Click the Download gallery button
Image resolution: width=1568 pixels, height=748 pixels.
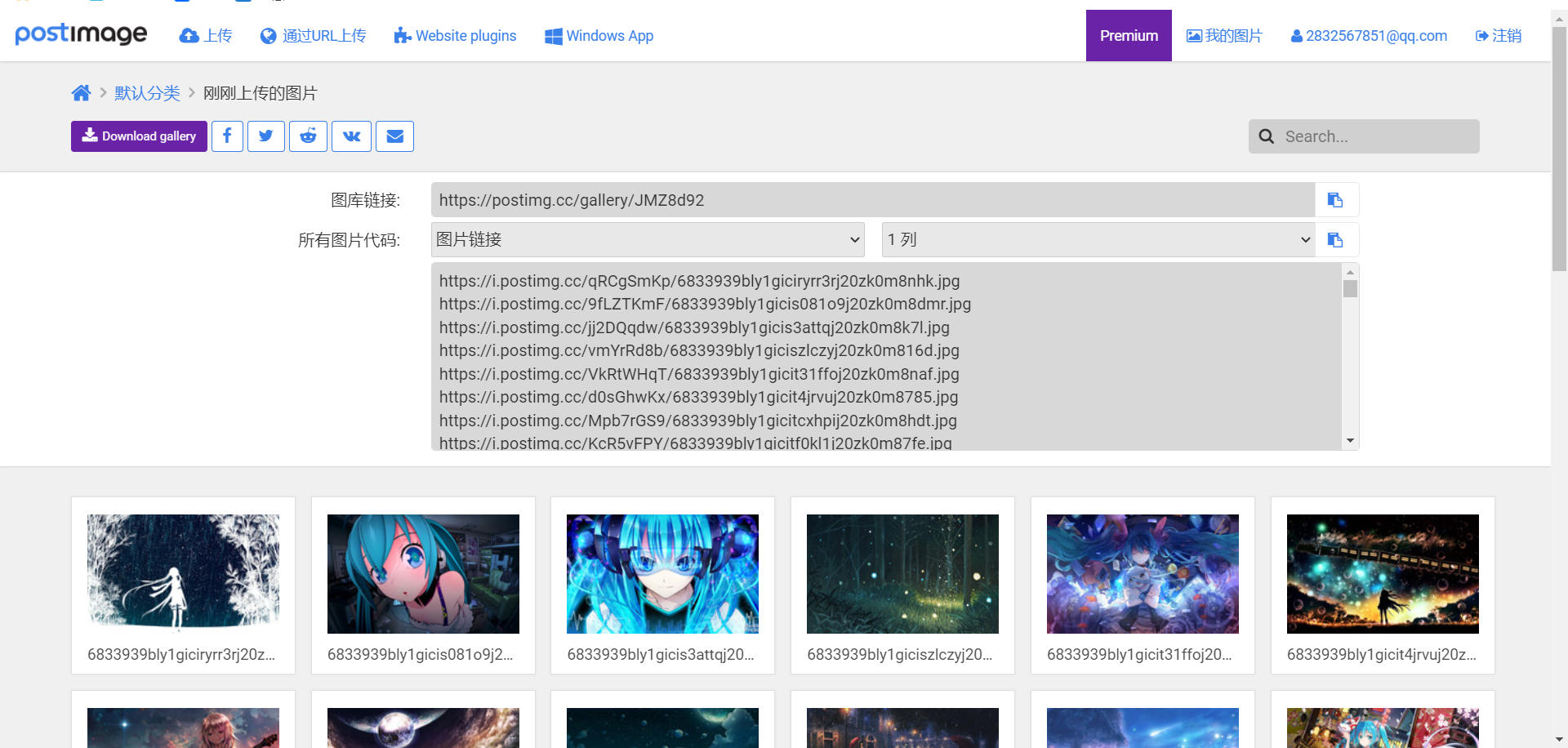tap(139, 136)
